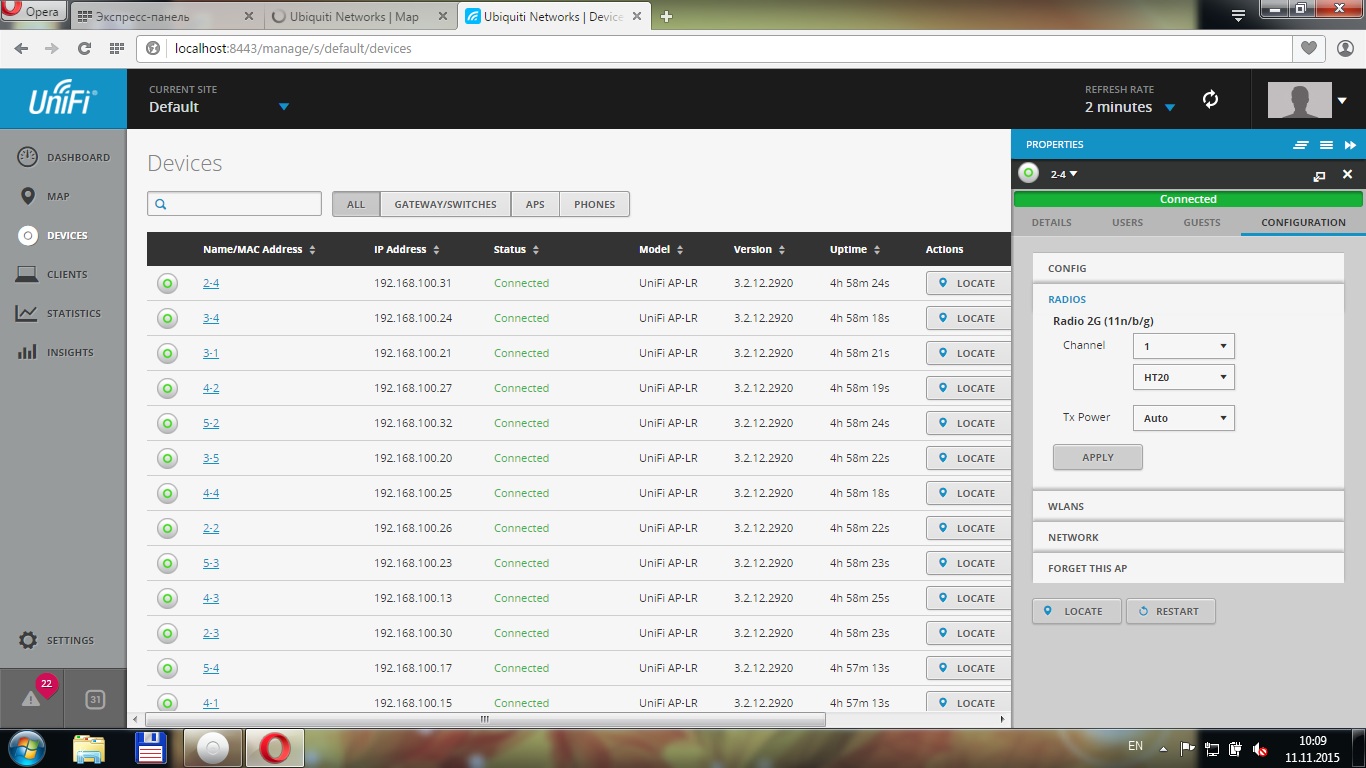Screen dimensions: 1366x768
Task: Reload the page in Opera
Action: [x=84, y=48]
